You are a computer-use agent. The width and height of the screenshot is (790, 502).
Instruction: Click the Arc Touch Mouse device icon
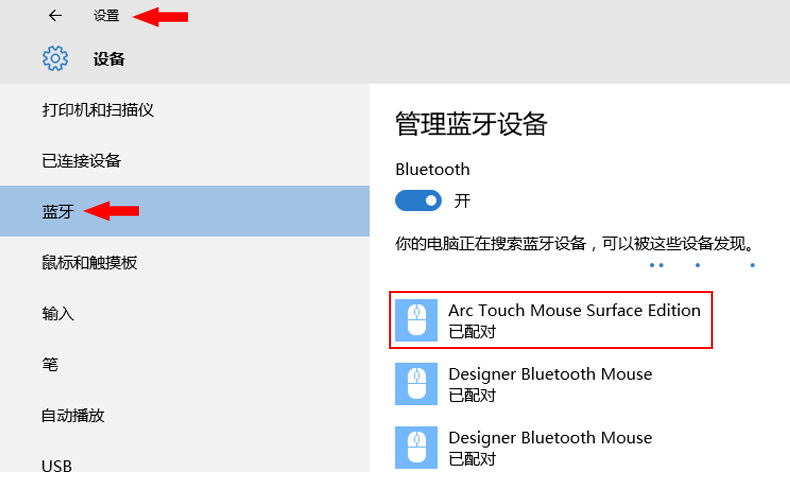click(416, 320)
